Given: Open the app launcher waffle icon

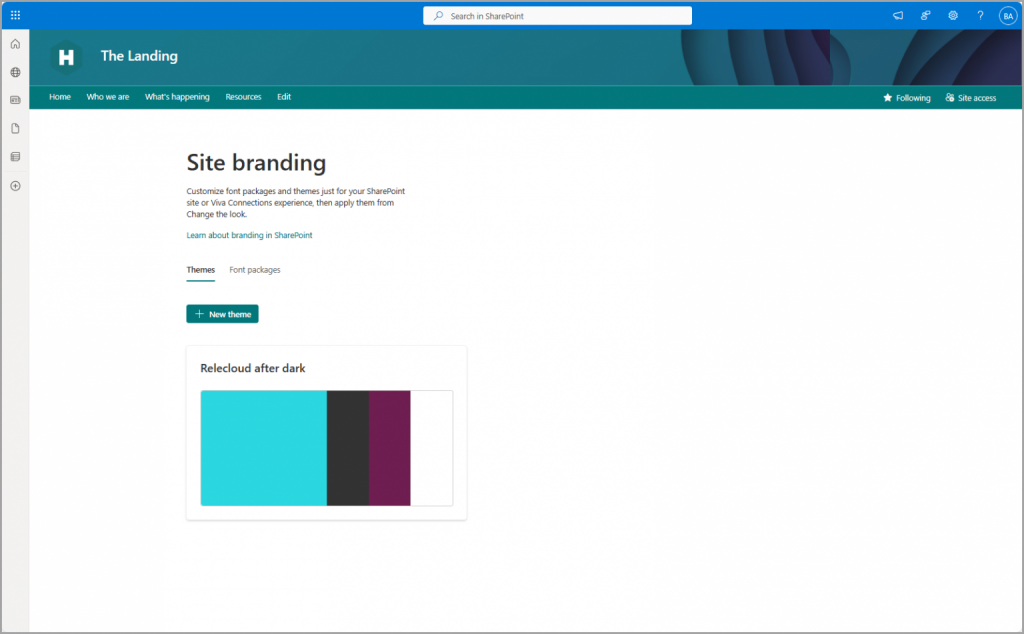Looking at the screenshot, I should pos(16,15).
